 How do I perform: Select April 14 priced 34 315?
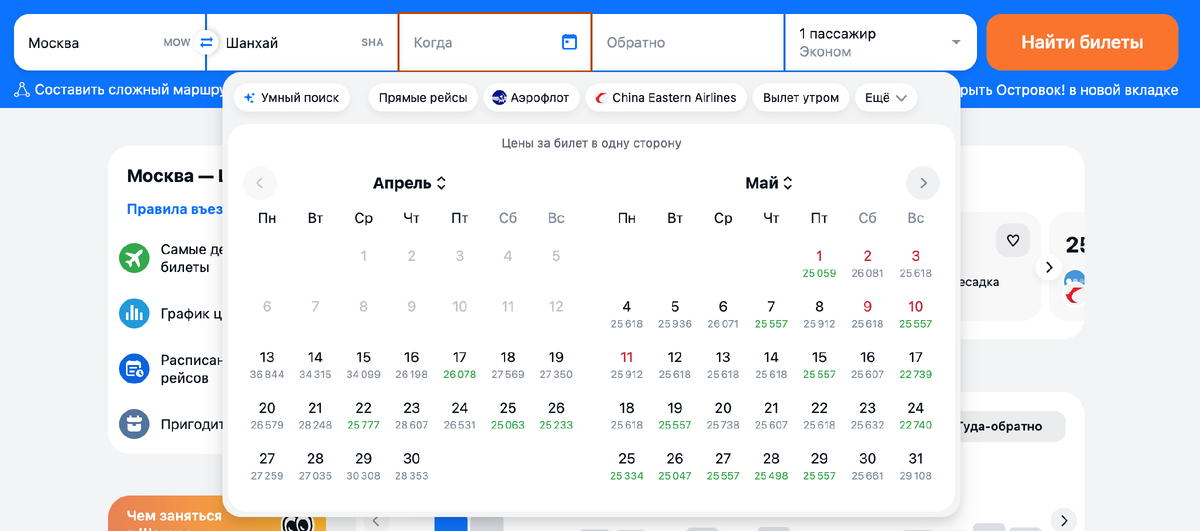click(x=315, y=364)
